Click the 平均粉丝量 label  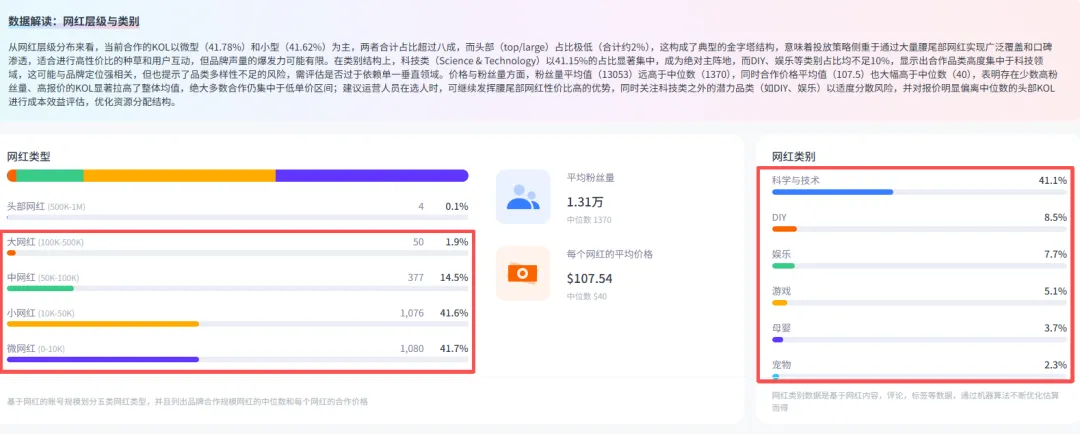590,178
